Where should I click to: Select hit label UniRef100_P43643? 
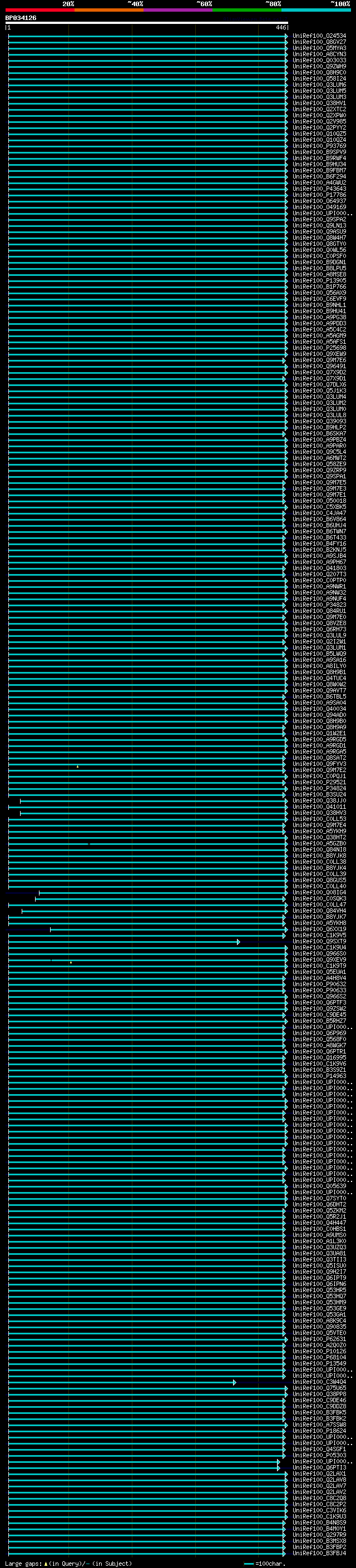[x=319, y=189]
